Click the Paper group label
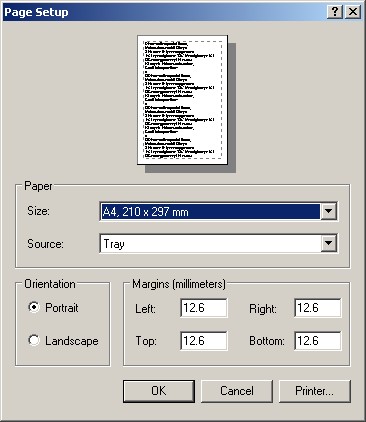The height and width of the screenshot is (422, 366). coord(38,186)
